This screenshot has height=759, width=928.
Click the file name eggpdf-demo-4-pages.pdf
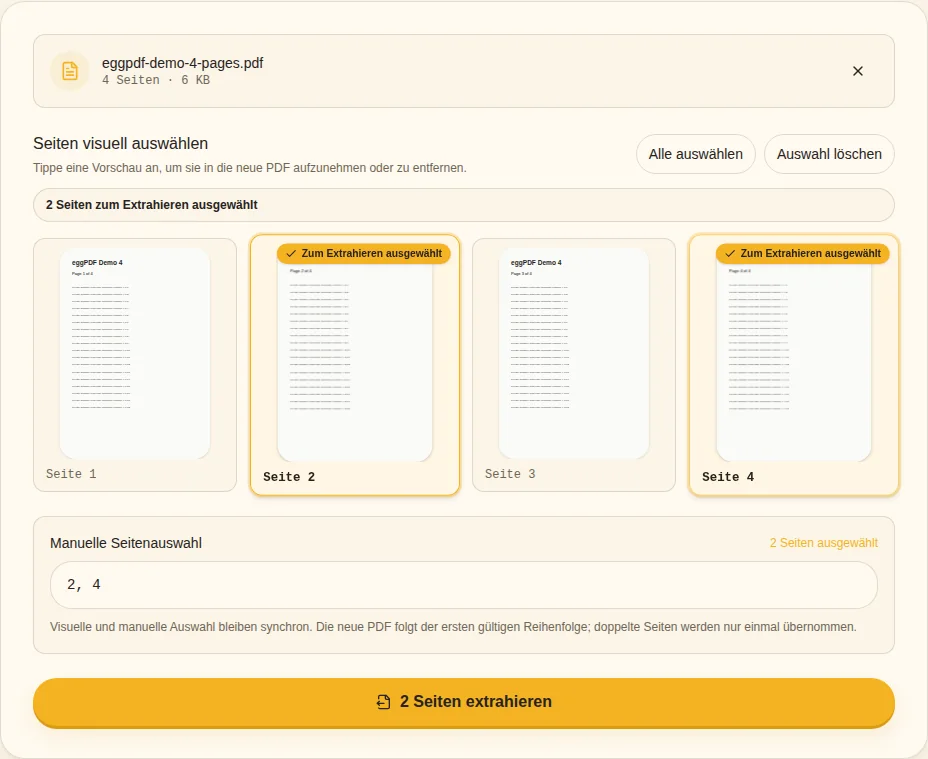(182, 63)
